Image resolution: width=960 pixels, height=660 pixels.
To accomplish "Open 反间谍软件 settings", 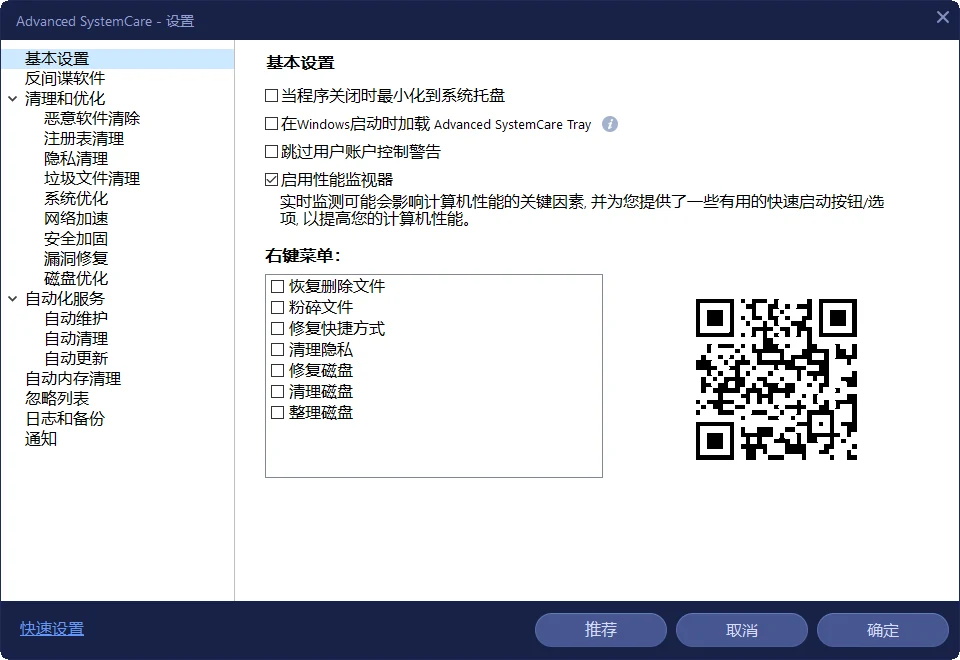I will tap(65, 78).
